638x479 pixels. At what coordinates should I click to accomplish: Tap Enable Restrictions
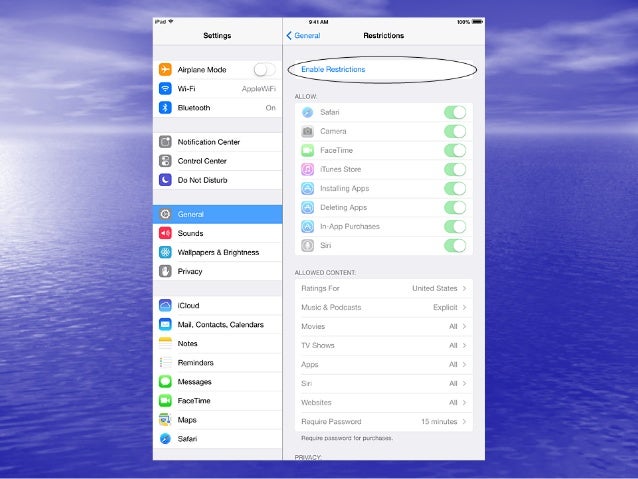pyautogui.click(x=333, y=70)
